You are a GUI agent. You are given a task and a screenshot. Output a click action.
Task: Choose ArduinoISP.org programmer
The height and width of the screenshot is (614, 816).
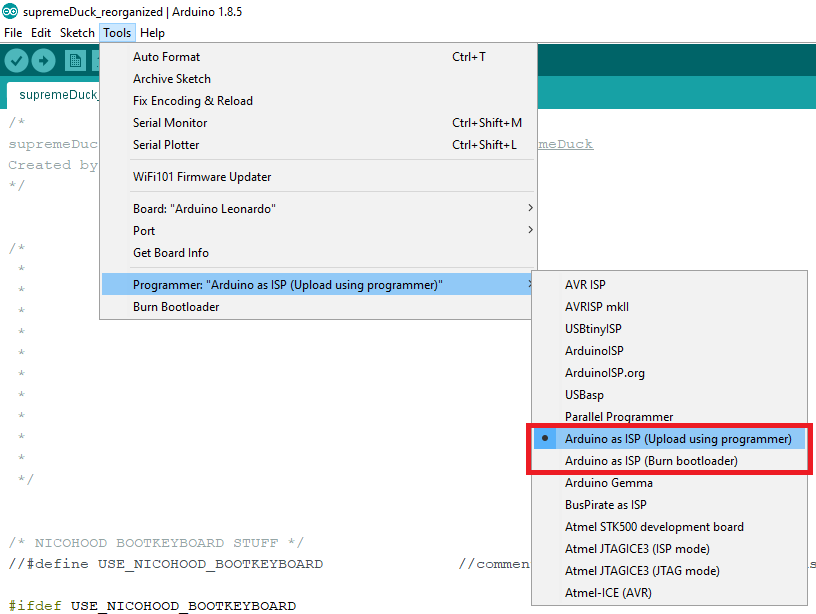tap(669, 373)
